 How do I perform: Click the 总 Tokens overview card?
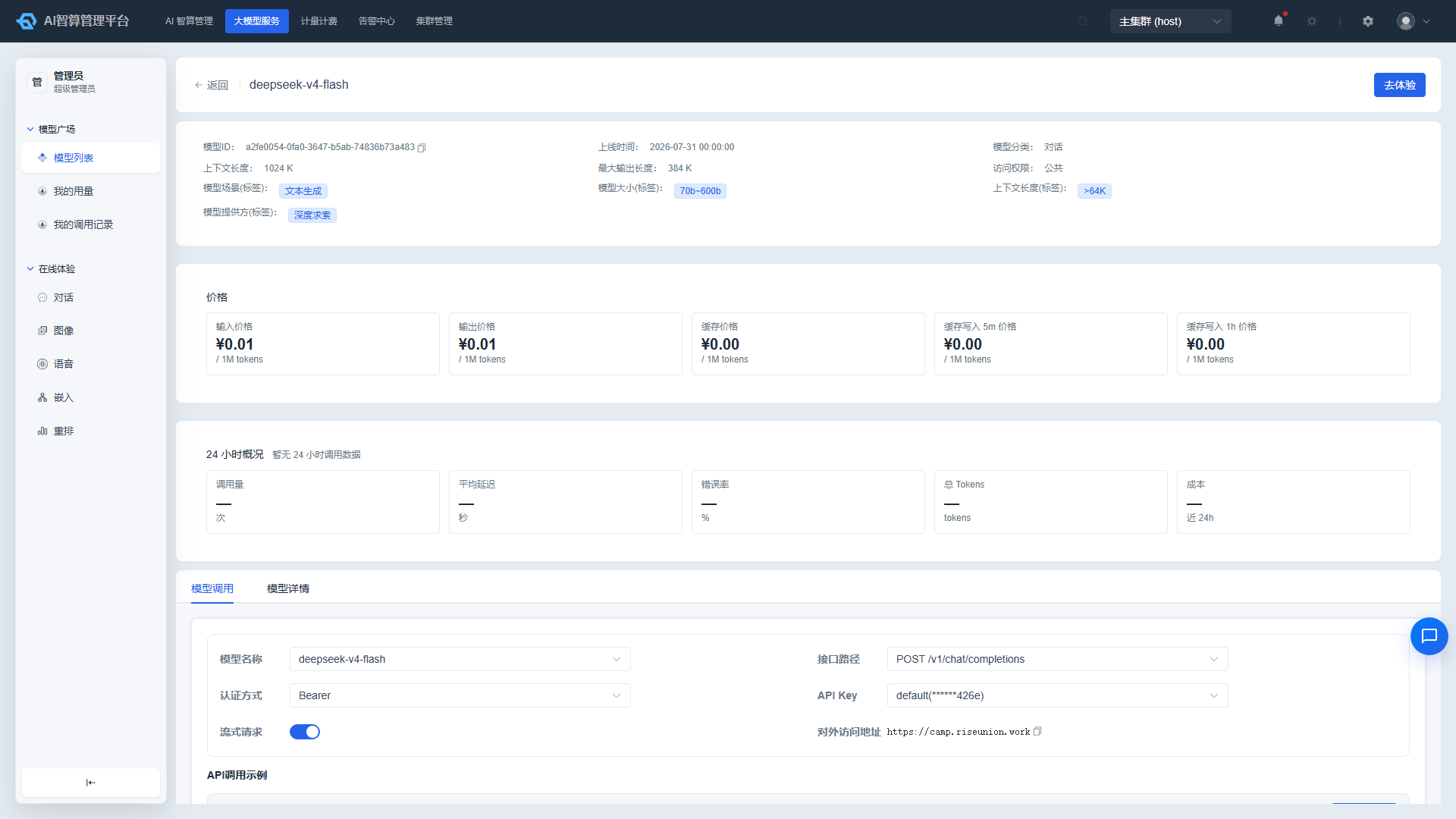pos(1051,502)
